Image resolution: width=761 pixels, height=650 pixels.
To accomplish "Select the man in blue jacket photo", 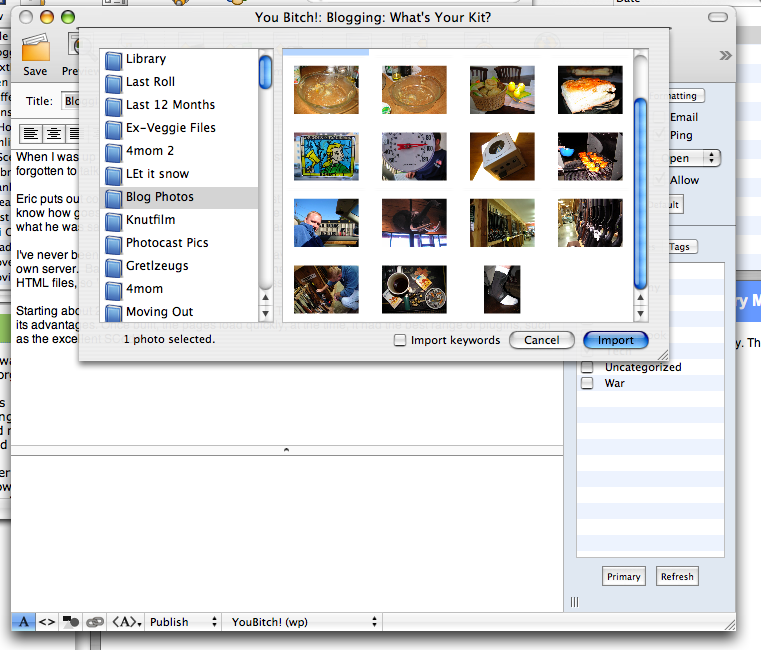I will point(326,223).
